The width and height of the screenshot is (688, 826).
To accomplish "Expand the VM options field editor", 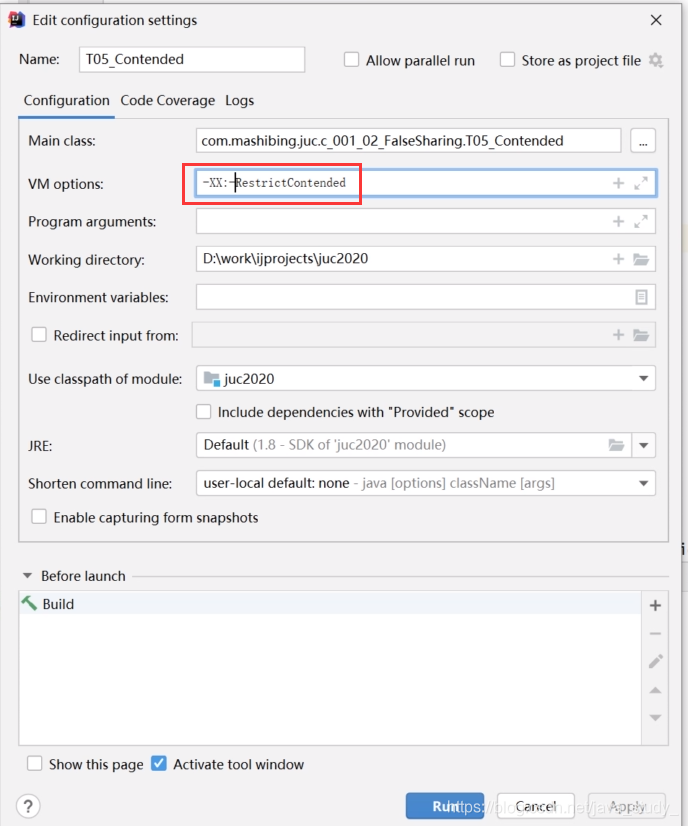I will point(641,183).
